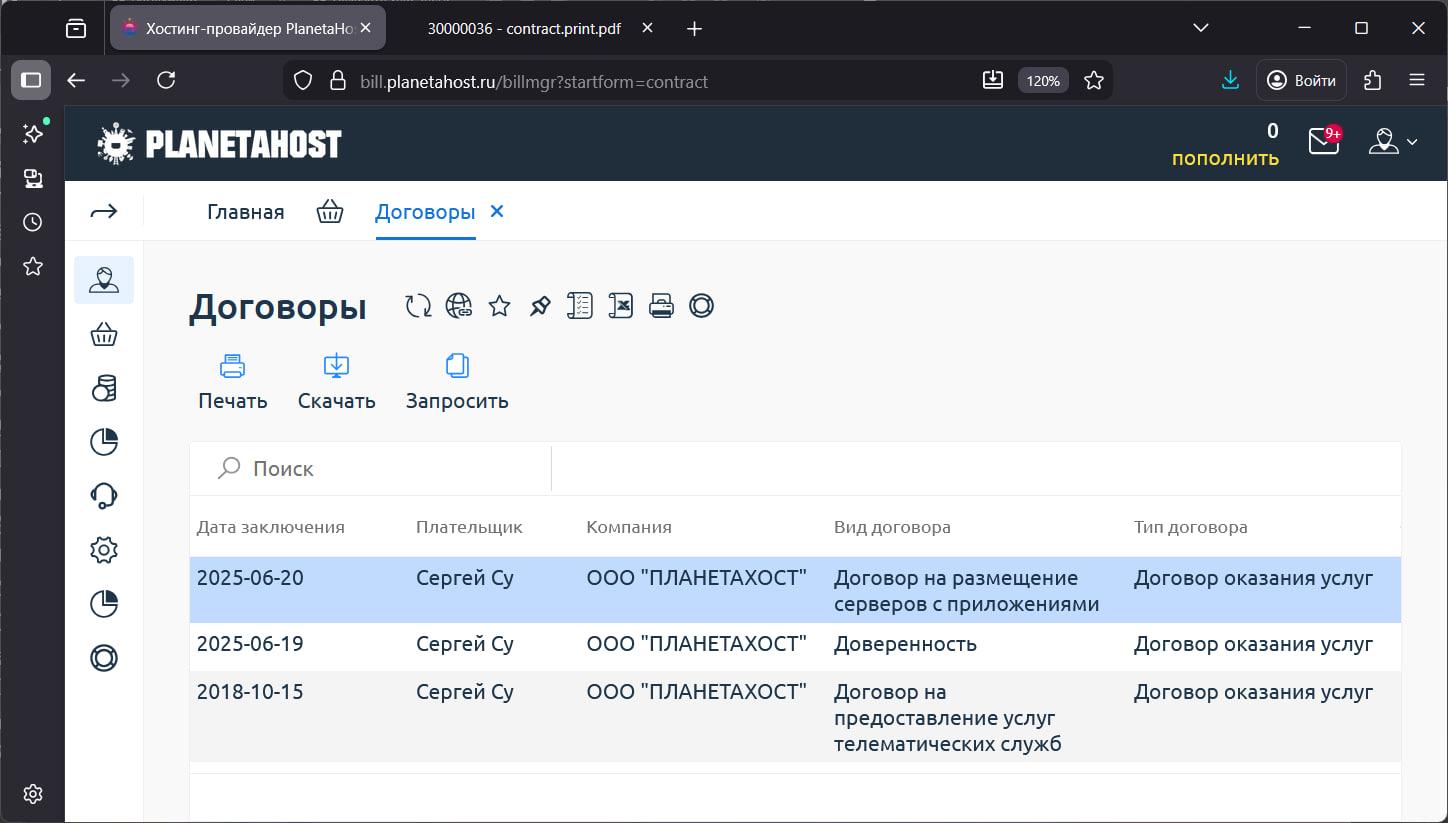Screen dimensions: 1448x823
Task: Open the help lifebuoy icon next to the toolbar
Action: (x=701, y=305)
